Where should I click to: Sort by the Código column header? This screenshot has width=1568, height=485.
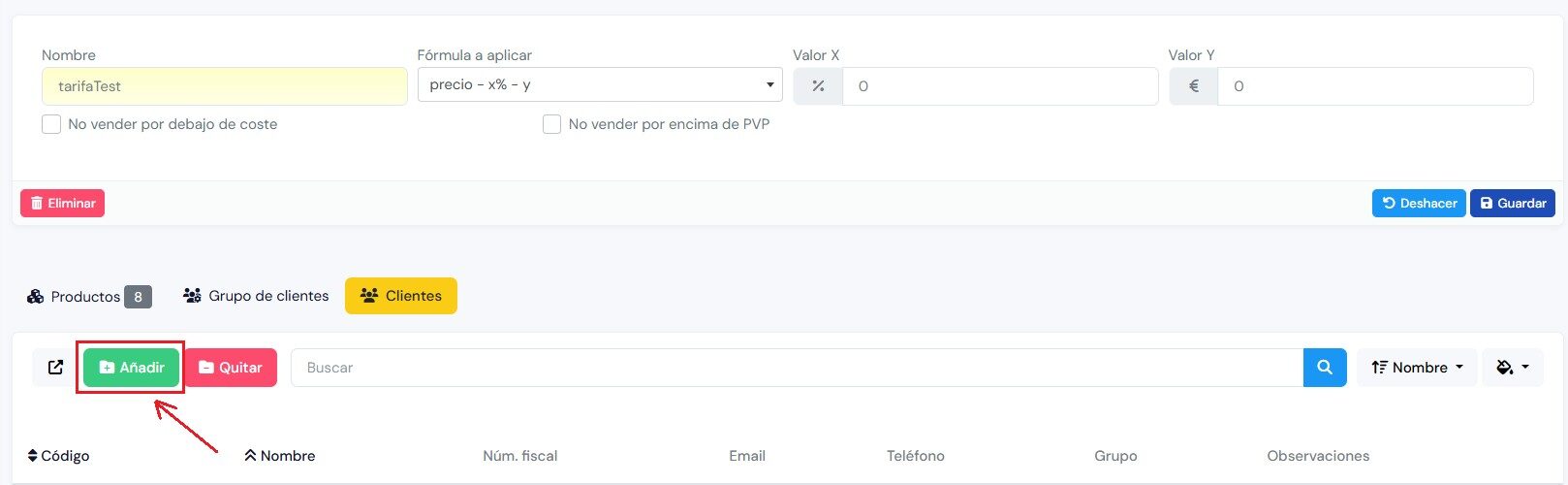click(59, 456)
